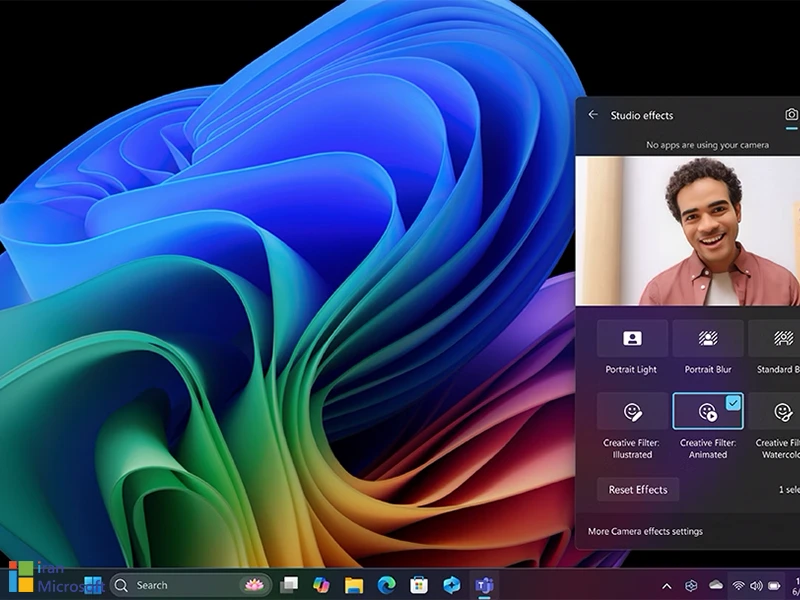This screenshot has width=800, height=600.
Task: Switch to Microsoft Teams on the taskbar
Action: click(x=484, y=585)
